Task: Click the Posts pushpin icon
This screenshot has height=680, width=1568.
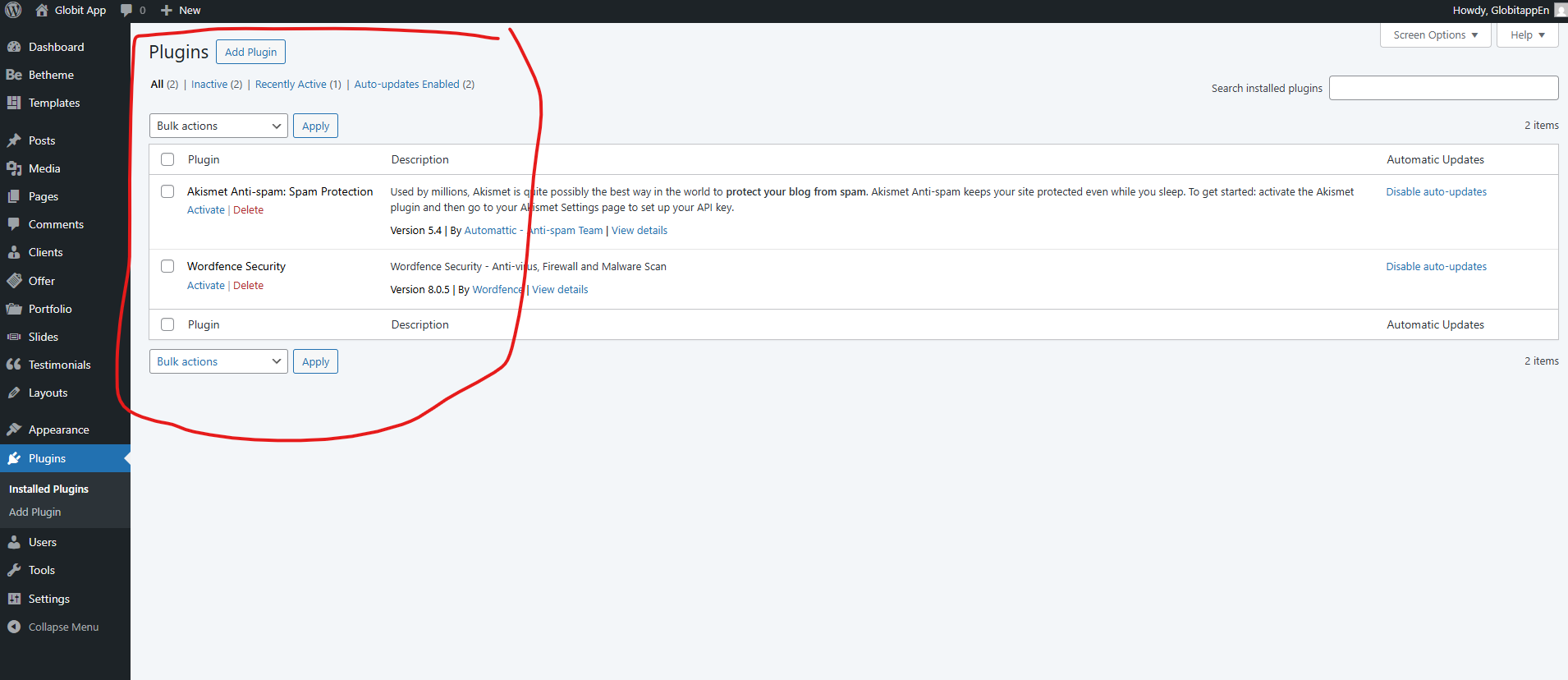Action: [x=14, y=140]
